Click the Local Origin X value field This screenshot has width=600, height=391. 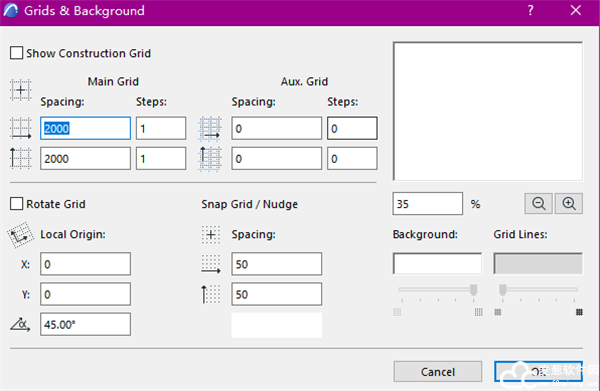pos(85,264)
